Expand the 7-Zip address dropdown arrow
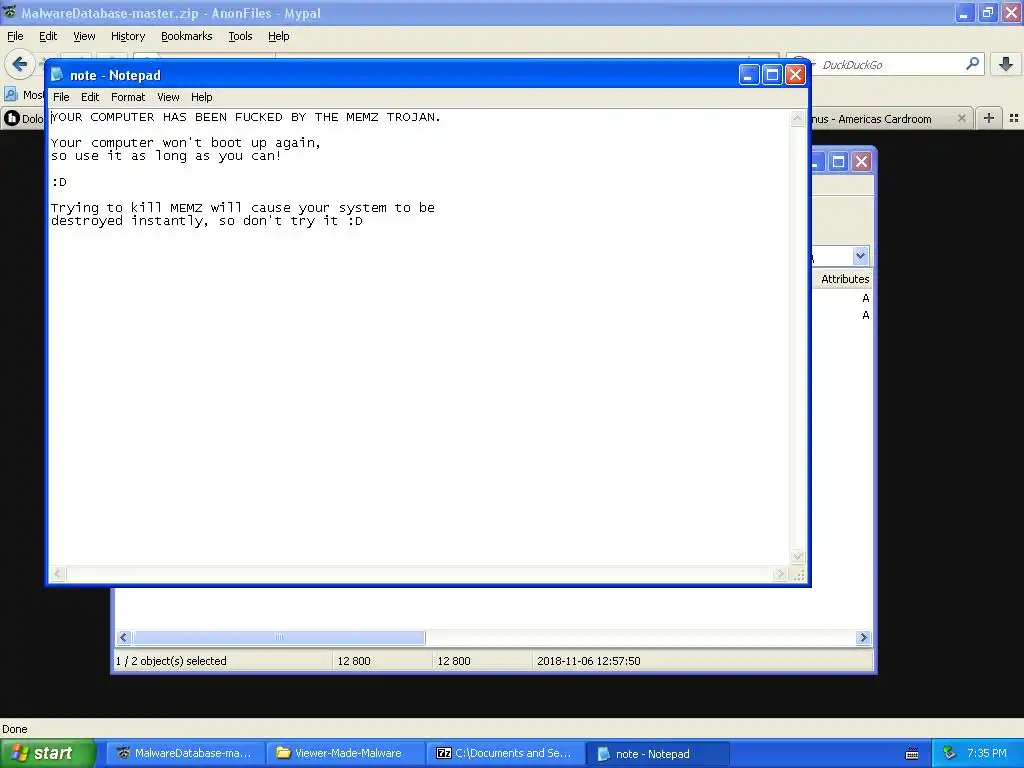Viewport: 1024px width, 768px height. coord(860,255)
